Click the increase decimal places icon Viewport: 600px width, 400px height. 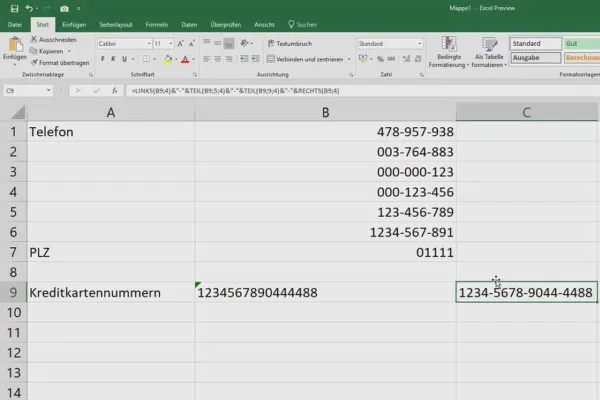pos(406,59)
